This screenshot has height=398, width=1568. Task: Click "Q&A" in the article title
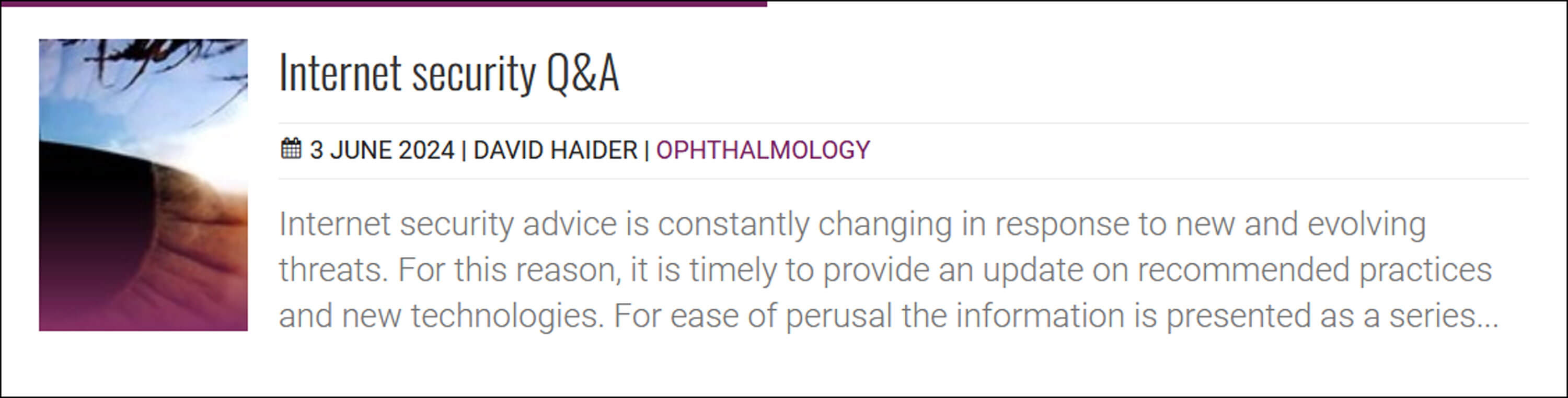click(x=583, y=73)
